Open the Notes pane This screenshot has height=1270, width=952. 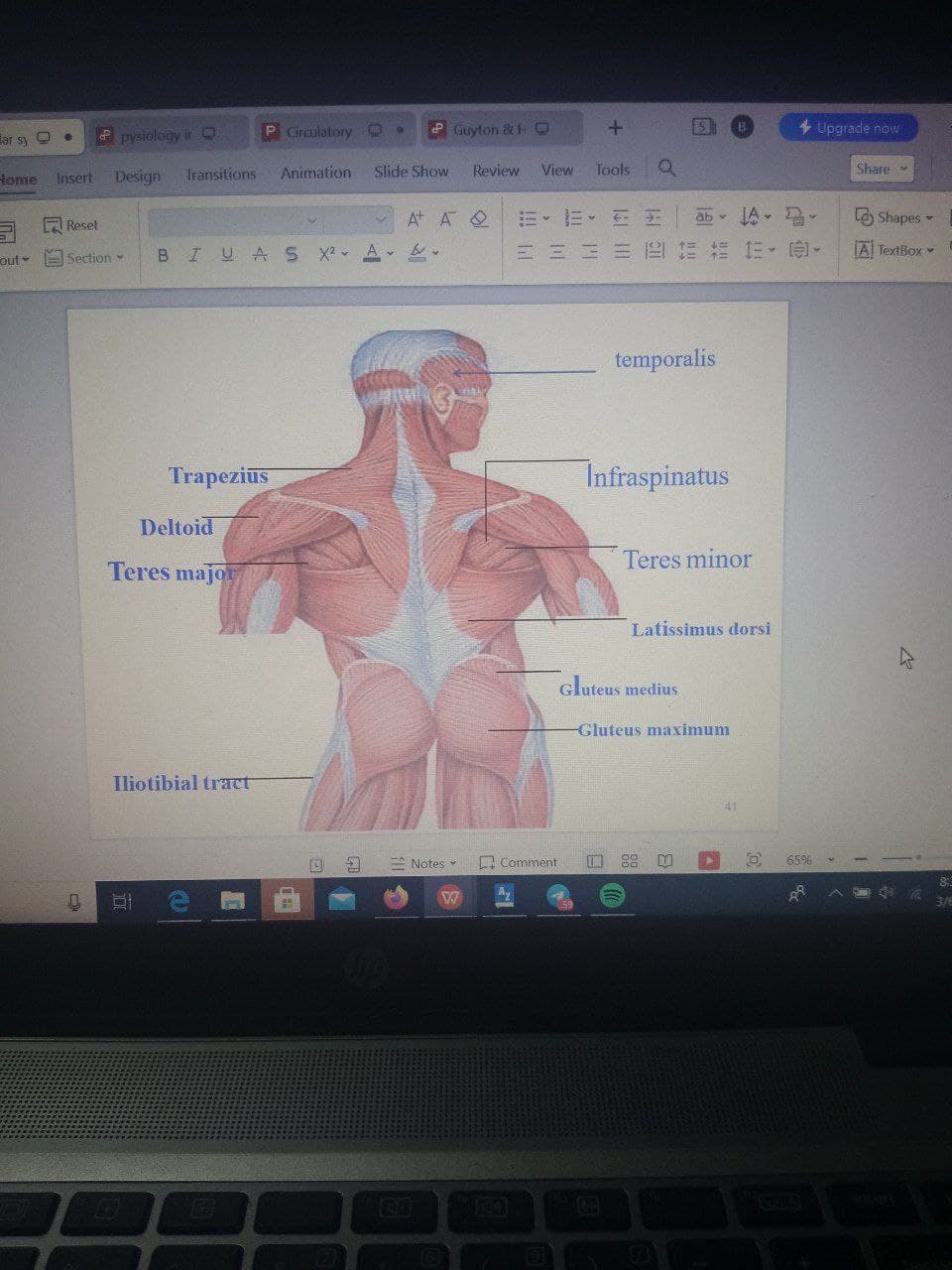[423, 863]
